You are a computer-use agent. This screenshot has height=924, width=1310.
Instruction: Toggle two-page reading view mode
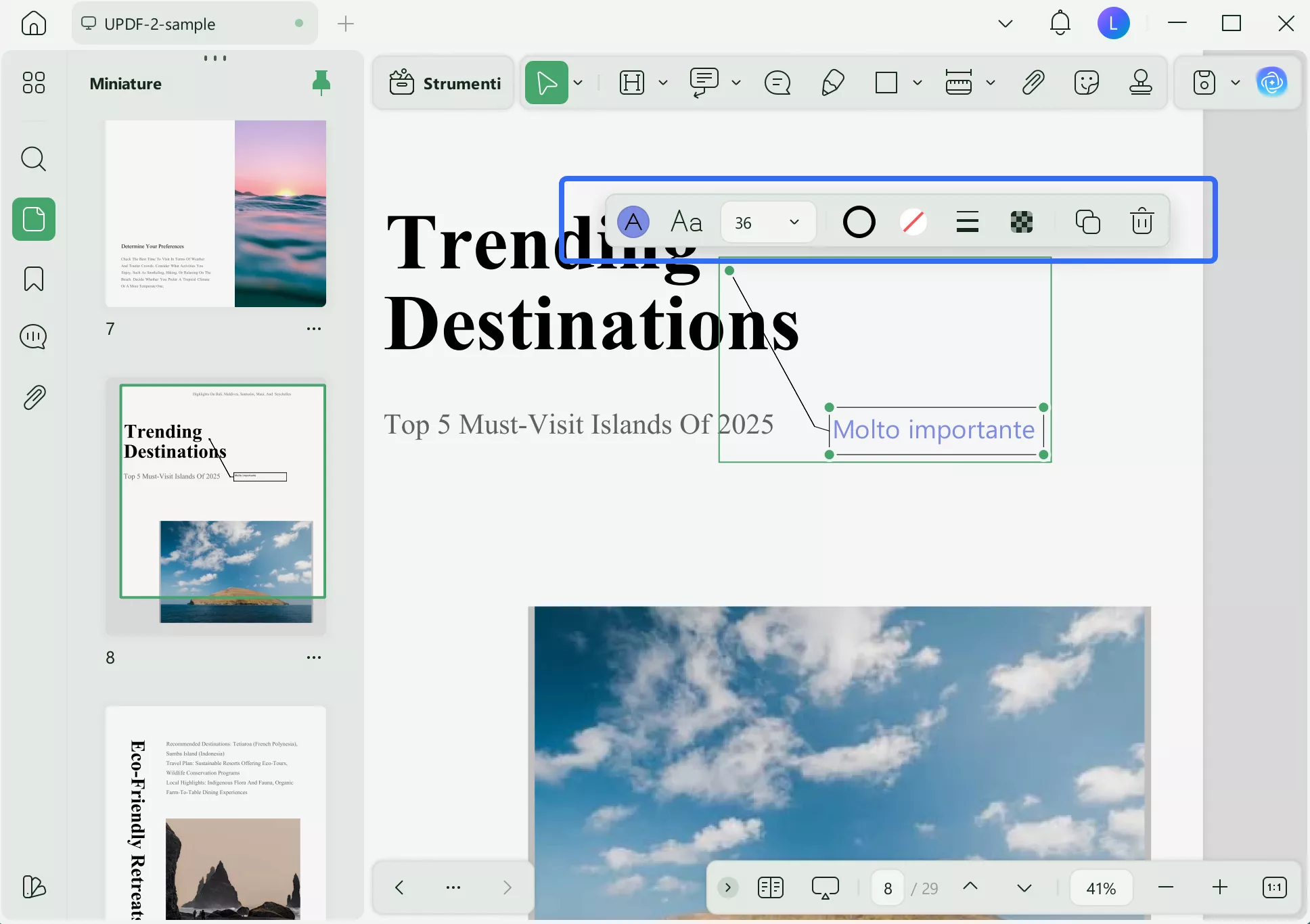(x=770, y=887)
